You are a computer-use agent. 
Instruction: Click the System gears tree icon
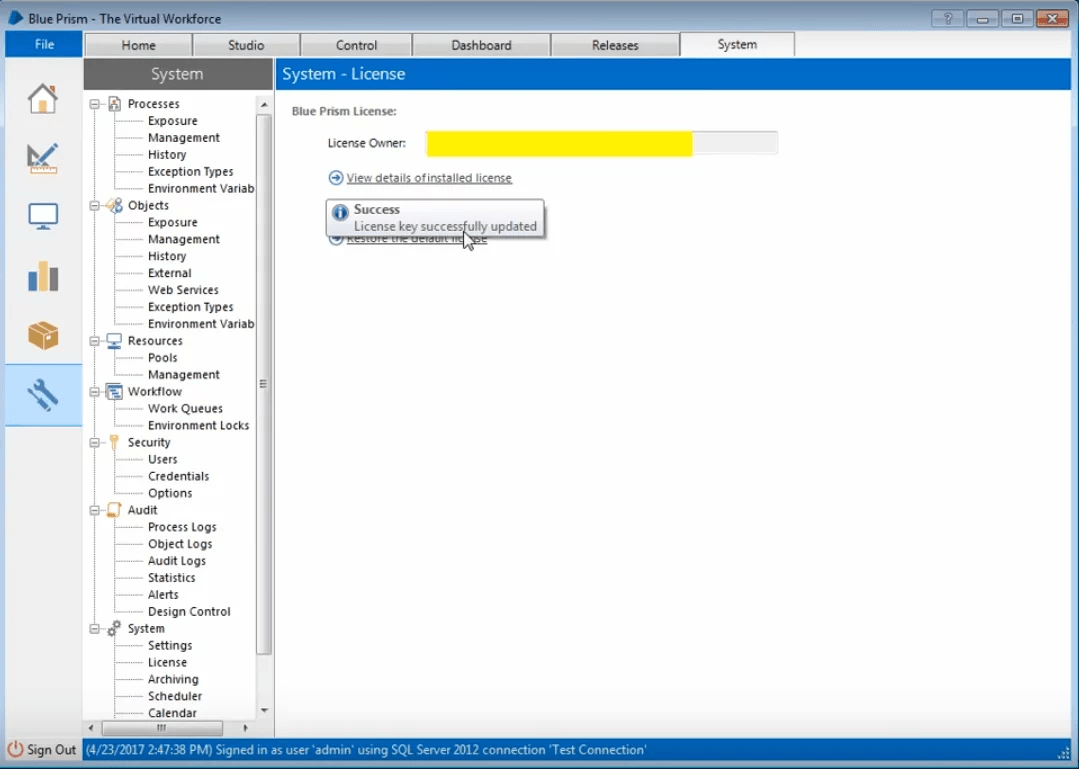coord(114,628)
